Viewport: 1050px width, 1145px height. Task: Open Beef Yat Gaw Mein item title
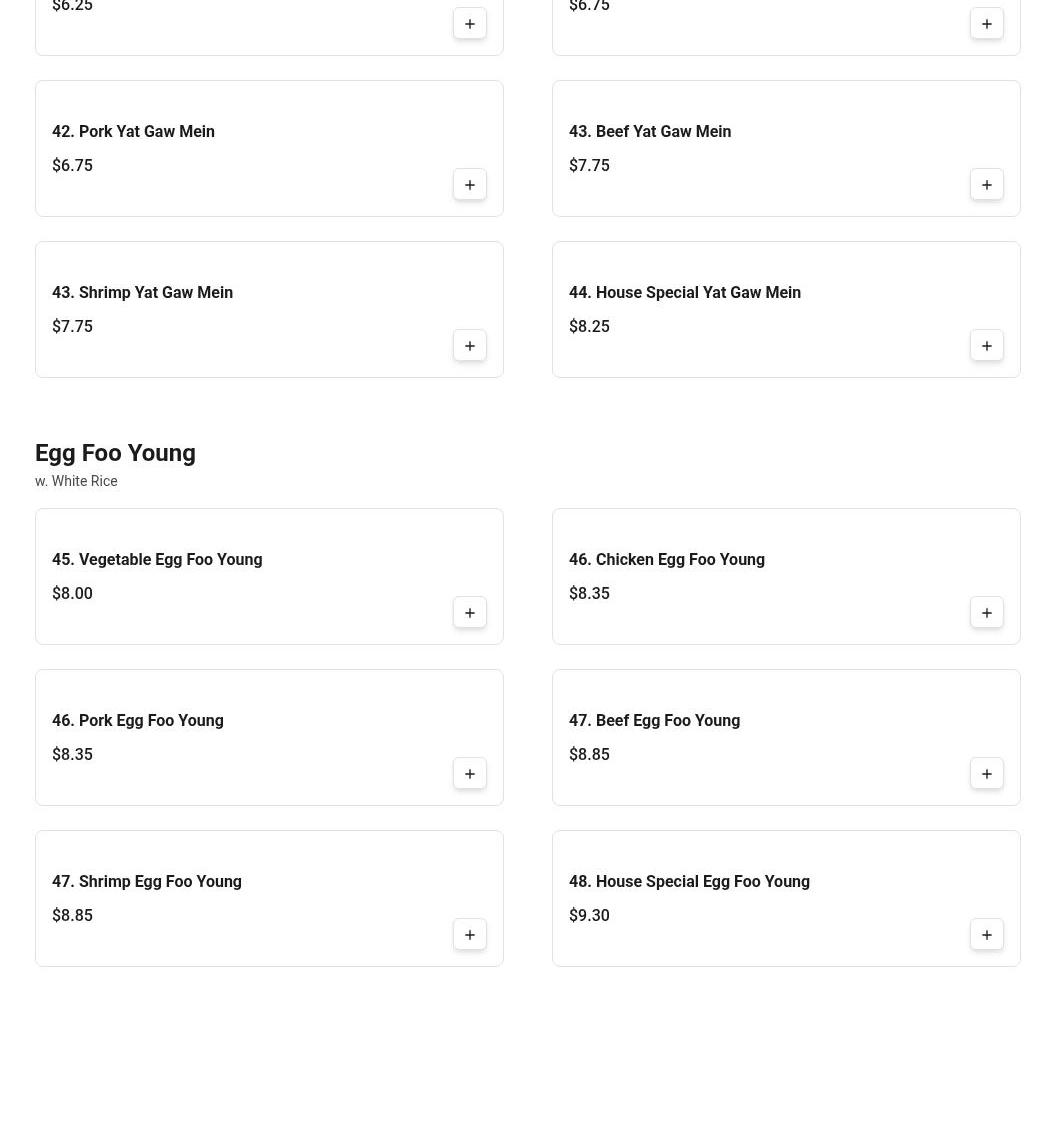pyautogui.click(x=650, y=132)
